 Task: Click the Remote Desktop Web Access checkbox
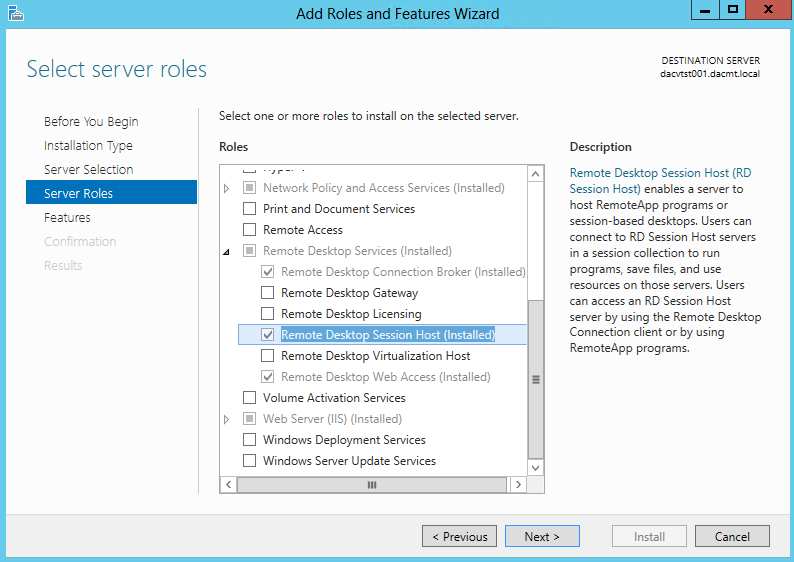[267, 377]
